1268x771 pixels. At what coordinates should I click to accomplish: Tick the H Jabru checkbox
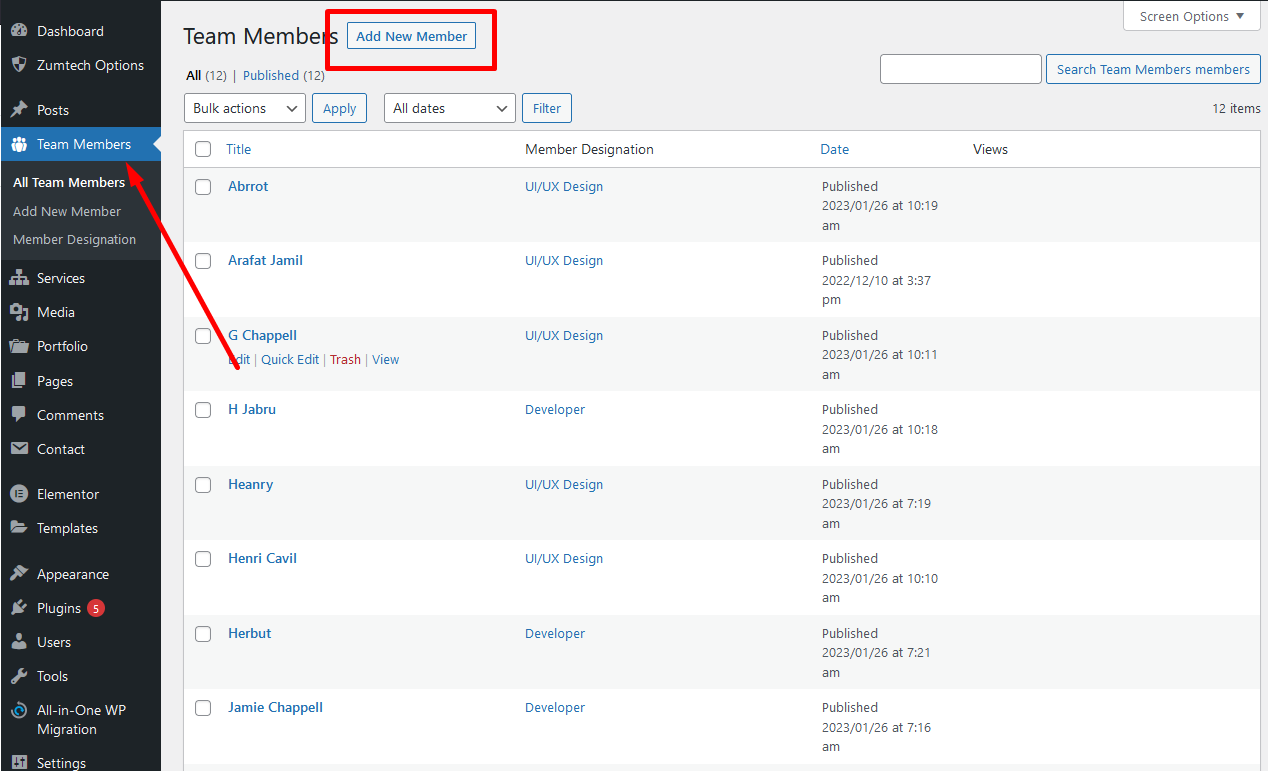tap(203, 410)
